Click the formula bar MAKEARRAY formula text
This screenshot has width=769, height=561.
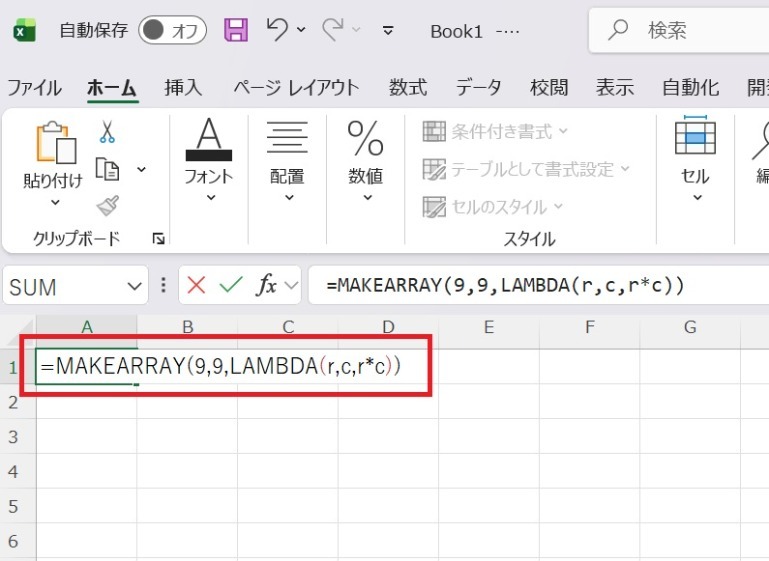pyautogui.click(x=505, y=285)
